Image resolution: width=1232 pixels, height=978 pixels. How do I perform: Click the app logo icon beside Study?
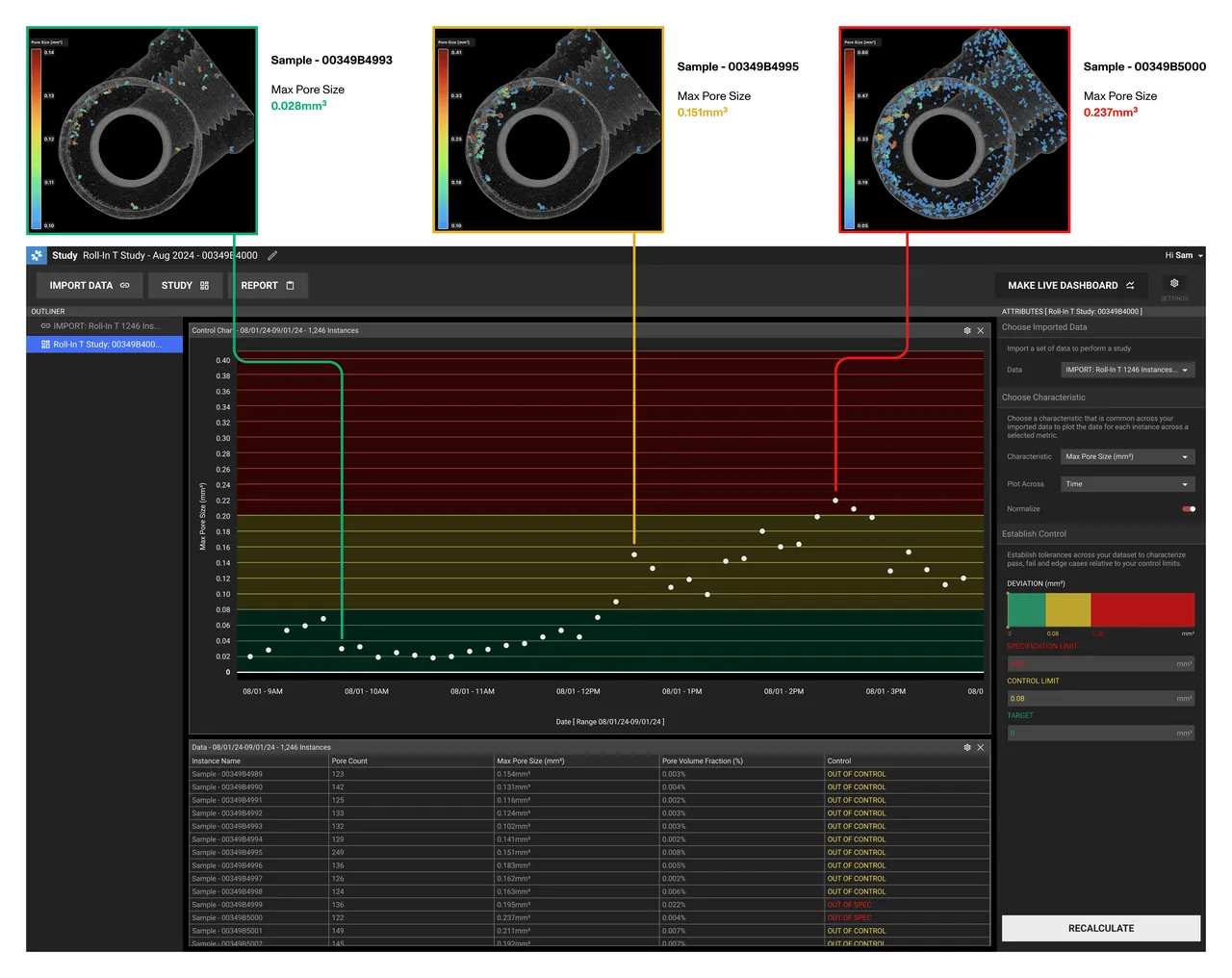tap(37, 256)
